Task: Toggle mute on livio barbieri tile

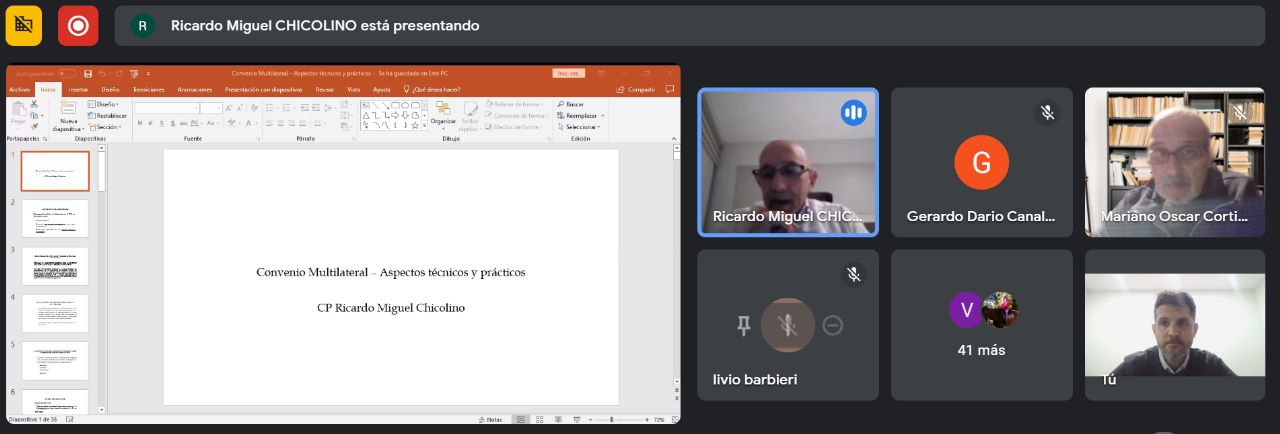Action: point(788,325)
